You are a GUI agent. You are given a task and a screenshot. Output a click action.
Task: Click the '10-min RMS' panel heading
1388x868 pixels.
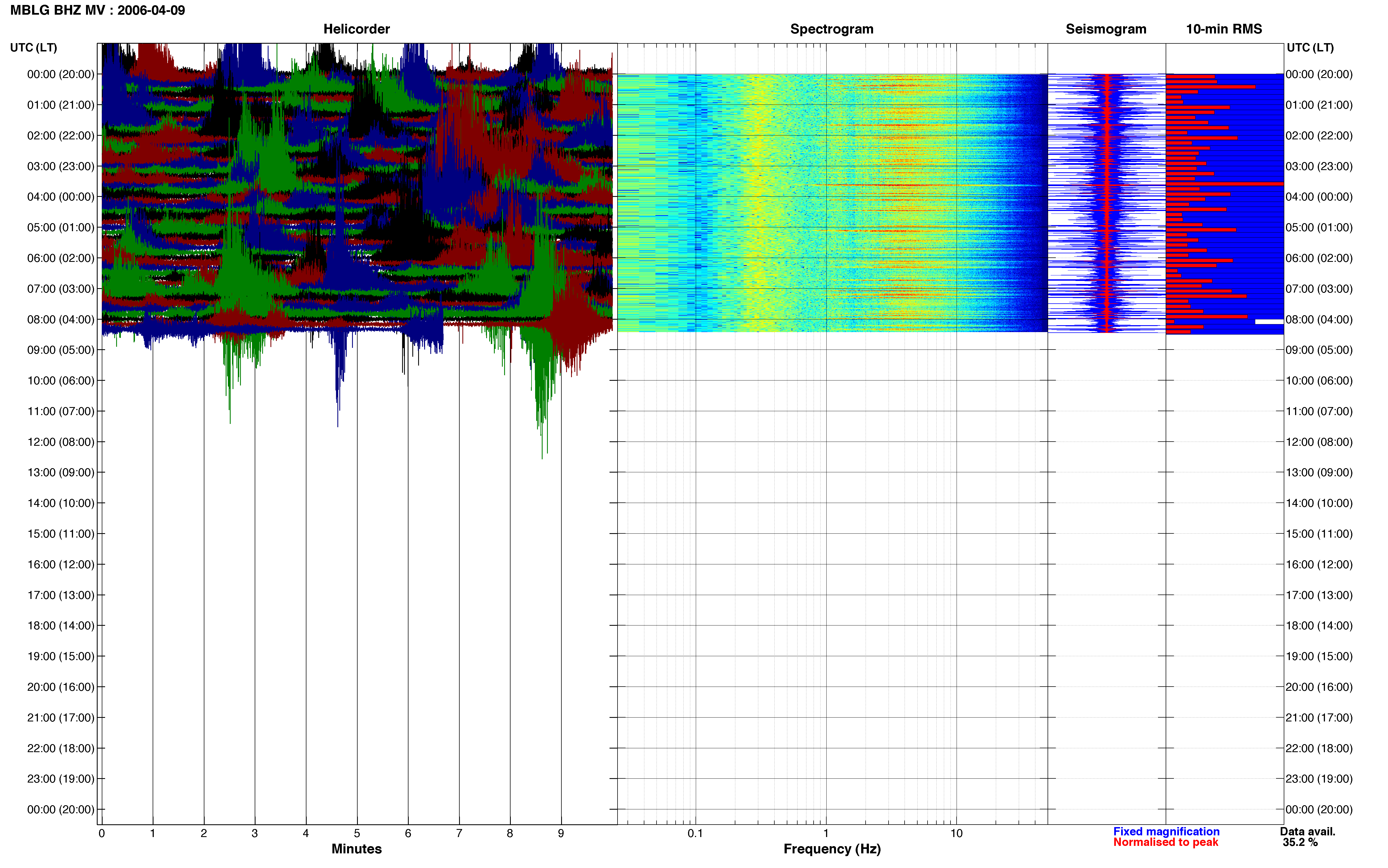(1224, 29)
